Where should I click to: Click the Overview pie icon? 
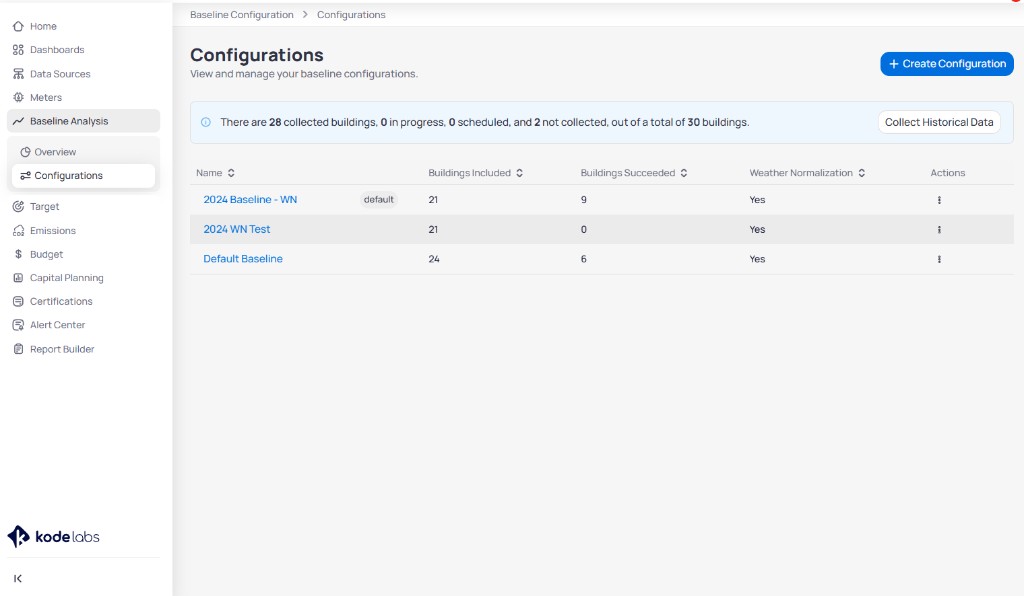(x=25, y=152)
